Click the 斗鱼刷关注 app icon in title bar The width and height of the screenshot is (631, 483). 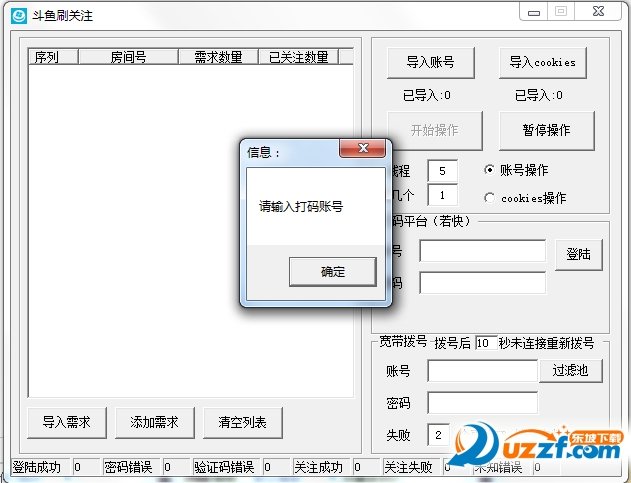coord(18,15)
